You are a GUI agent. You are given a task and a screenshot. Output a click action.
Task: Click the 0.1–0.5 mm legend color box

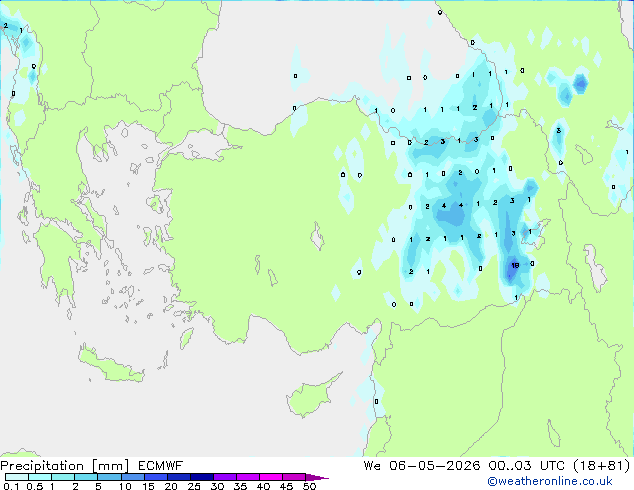[x=17, y=477]
